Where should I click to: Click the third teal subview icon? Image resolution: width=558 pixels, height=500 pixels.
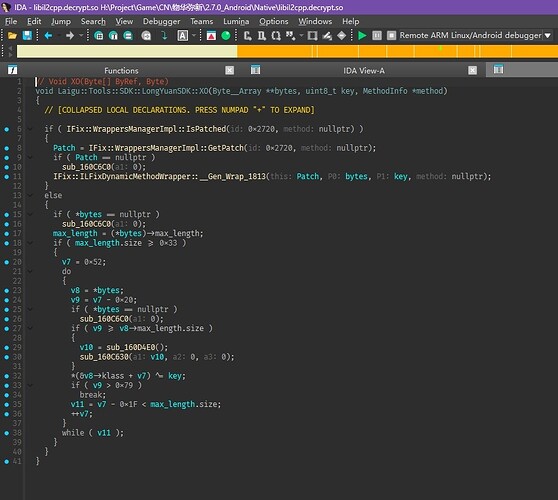pos(128,36)
